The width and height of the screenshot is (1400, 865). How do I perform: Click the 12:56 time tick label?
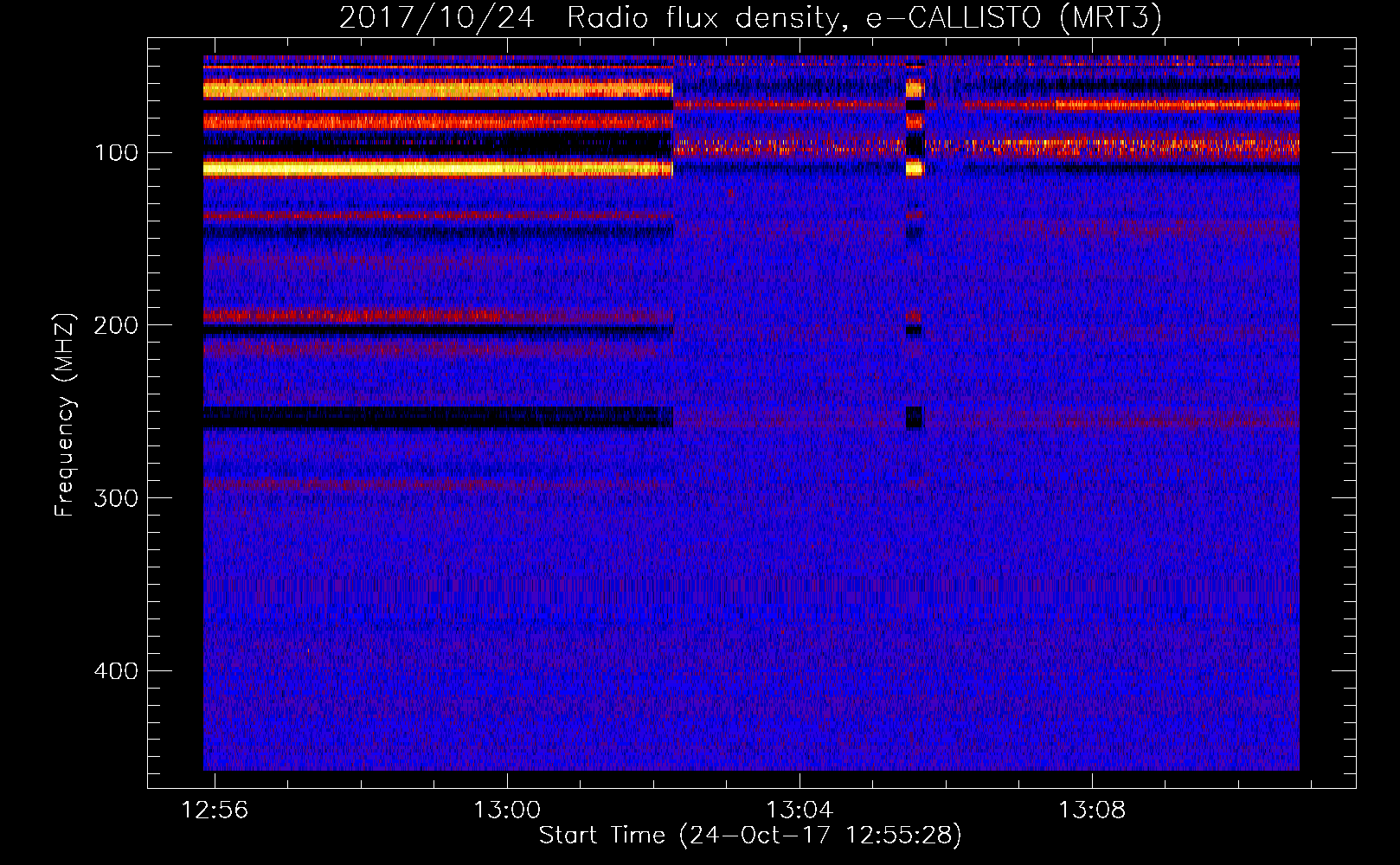215,811
